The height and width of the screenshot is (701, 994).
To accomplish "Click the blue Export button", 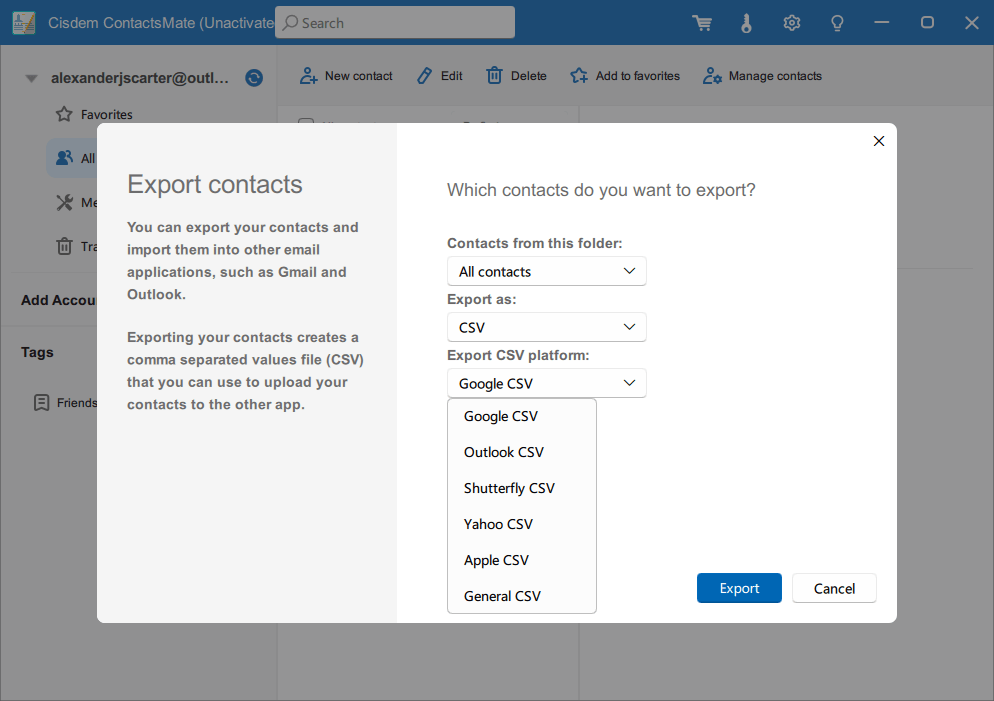I will (x=739, y=588).
